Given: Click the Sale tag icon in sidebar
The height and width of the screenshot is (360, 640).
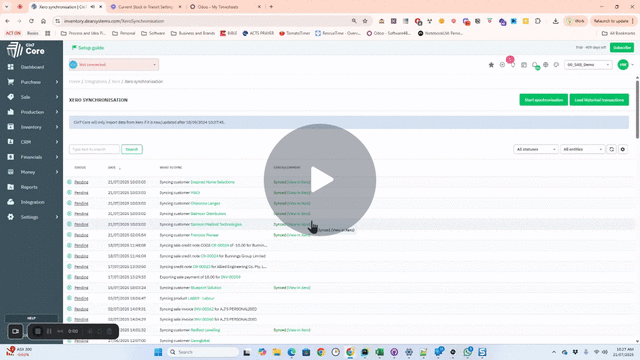Looking at the screenshot, I should coord(11,97).
